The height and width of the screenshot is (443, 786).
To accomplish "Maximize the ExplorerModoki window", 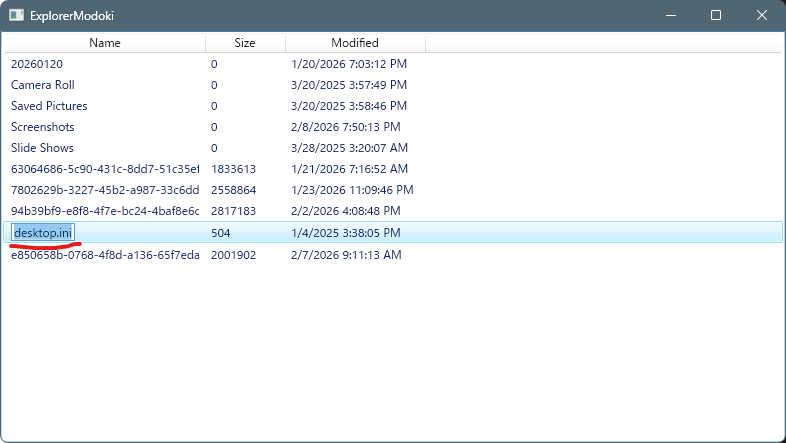I will click(716, 16).
